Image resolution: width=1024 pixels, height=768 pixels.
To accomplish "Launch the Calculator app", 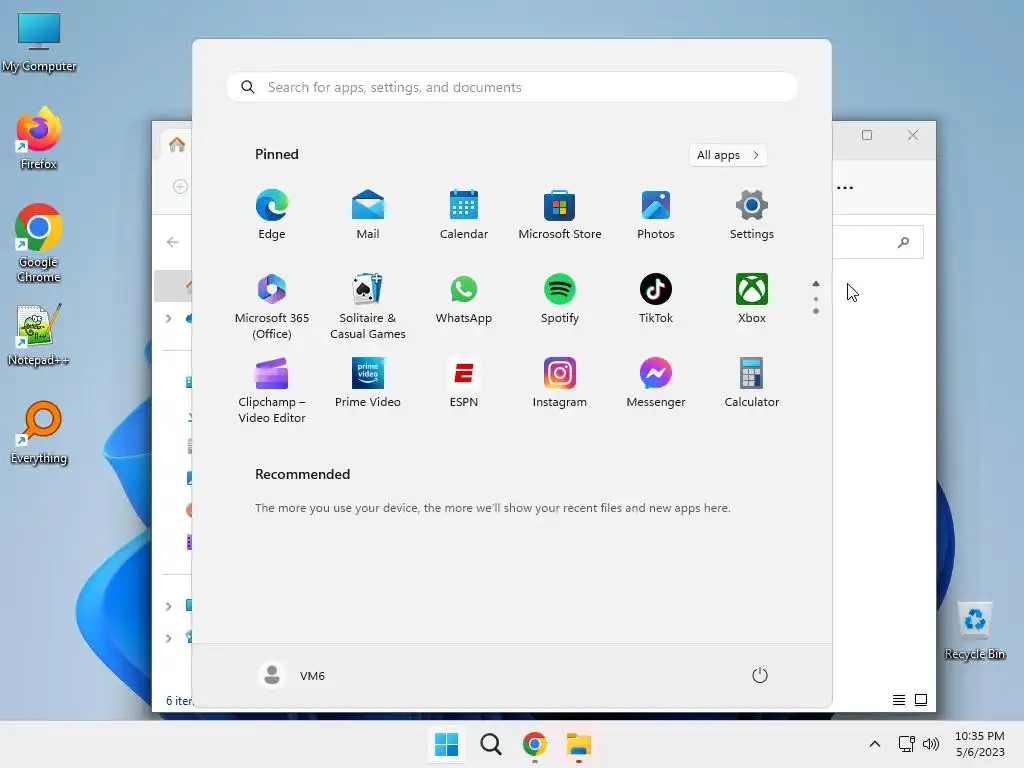I will click(x=752, y=383).
